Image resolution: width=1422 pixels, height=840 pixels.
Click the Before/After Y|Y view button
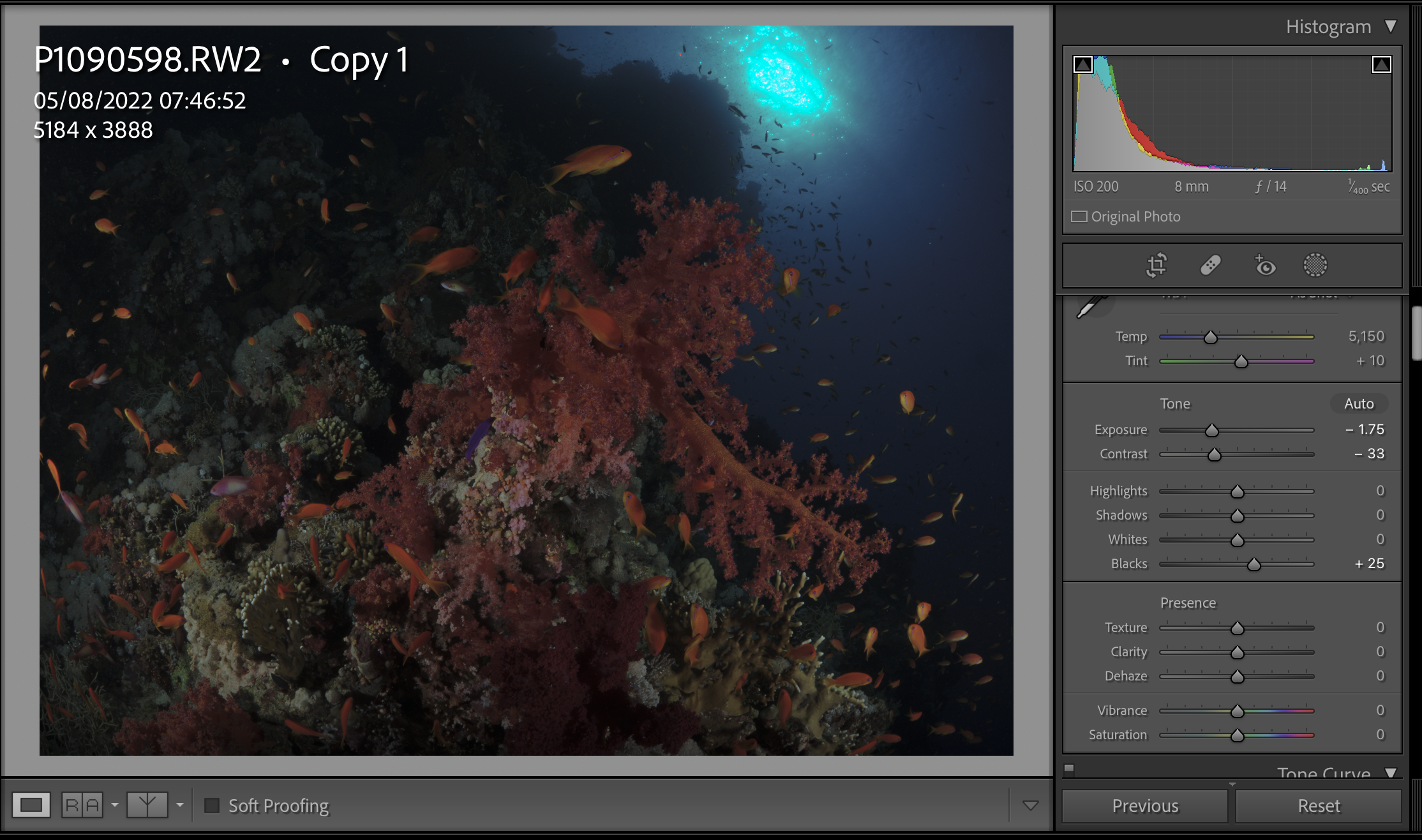pyautogui.click(x=147, y=805)
